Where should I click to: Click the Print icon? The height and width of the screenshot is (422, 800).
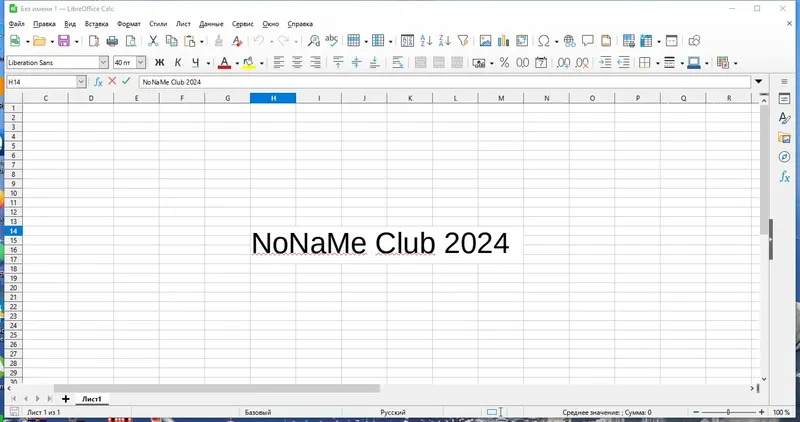pos(112,41)
